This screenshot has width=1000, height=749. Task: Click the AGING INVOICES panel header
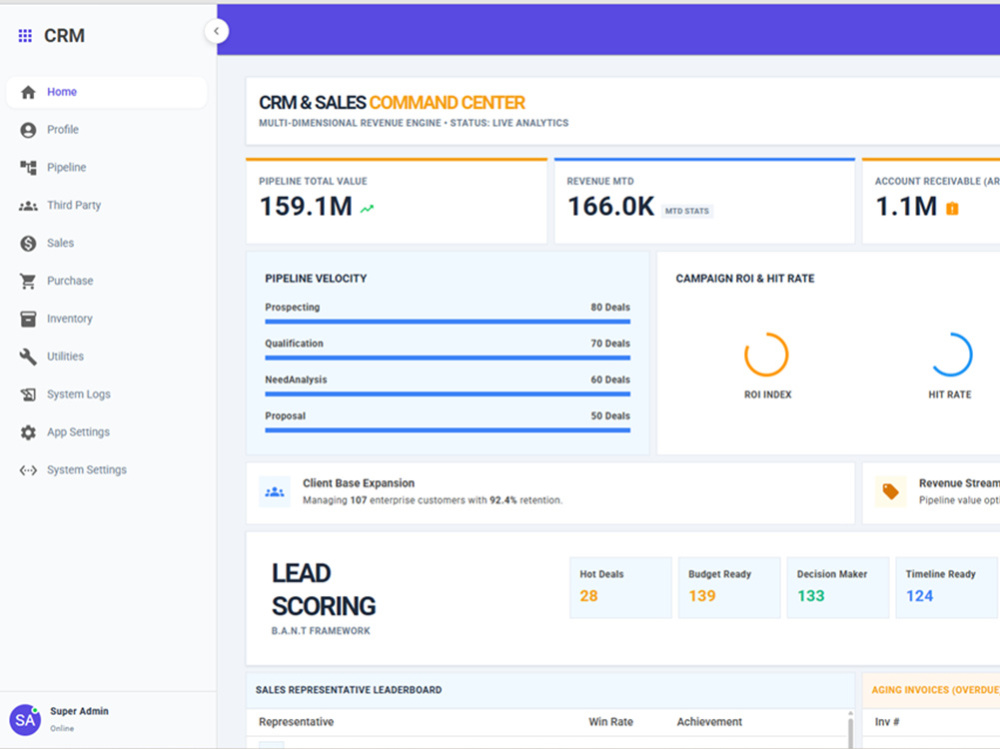click(x=930, y=690)
